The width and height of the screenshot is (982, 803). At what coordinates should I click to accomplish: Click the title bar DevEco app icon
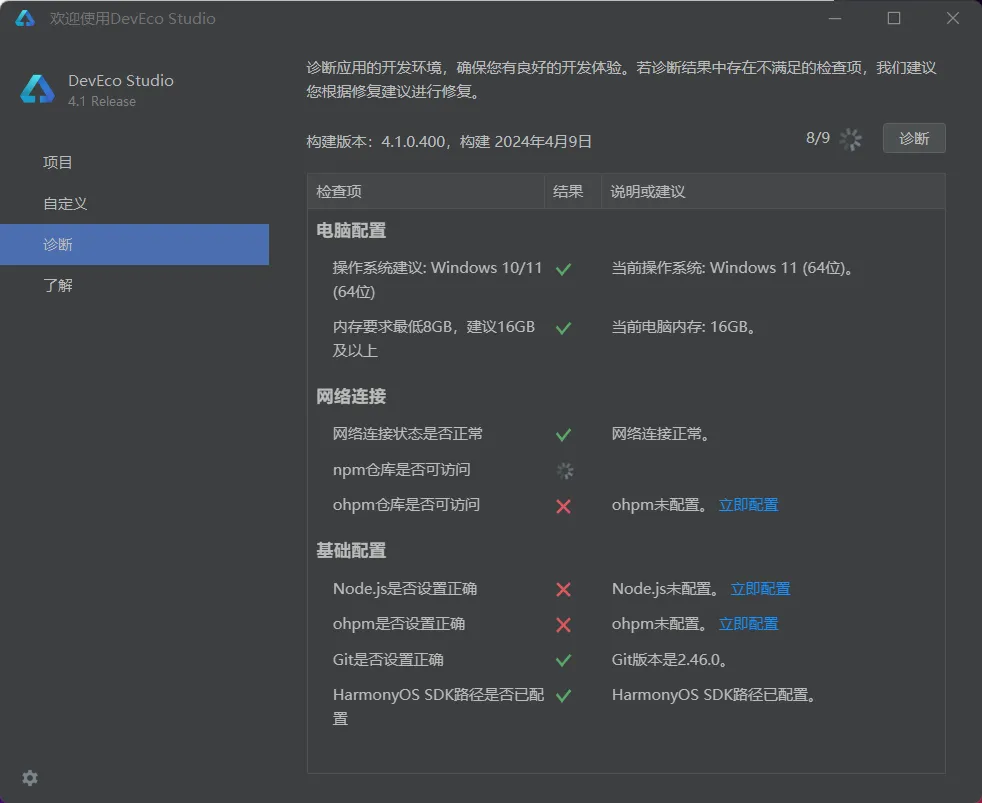tap(25, 18)
